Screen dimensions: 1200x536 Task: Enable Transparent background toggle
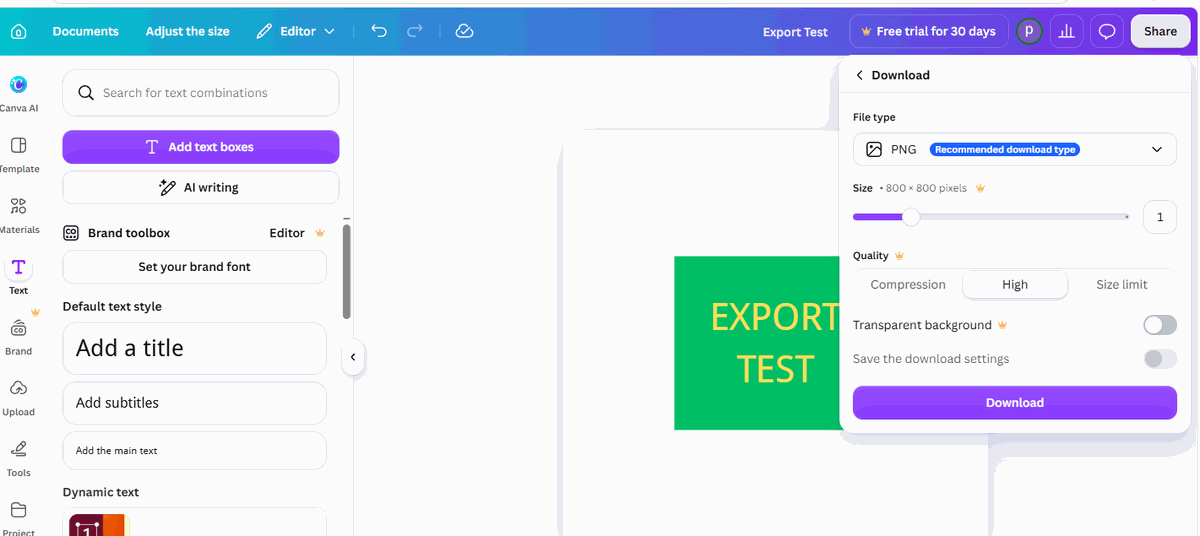coord(1160,325)
